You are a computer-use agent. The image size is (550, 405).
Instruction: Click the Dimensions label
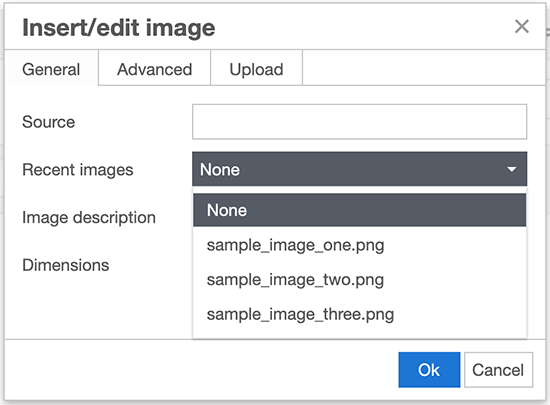click(x=66, y=265)
